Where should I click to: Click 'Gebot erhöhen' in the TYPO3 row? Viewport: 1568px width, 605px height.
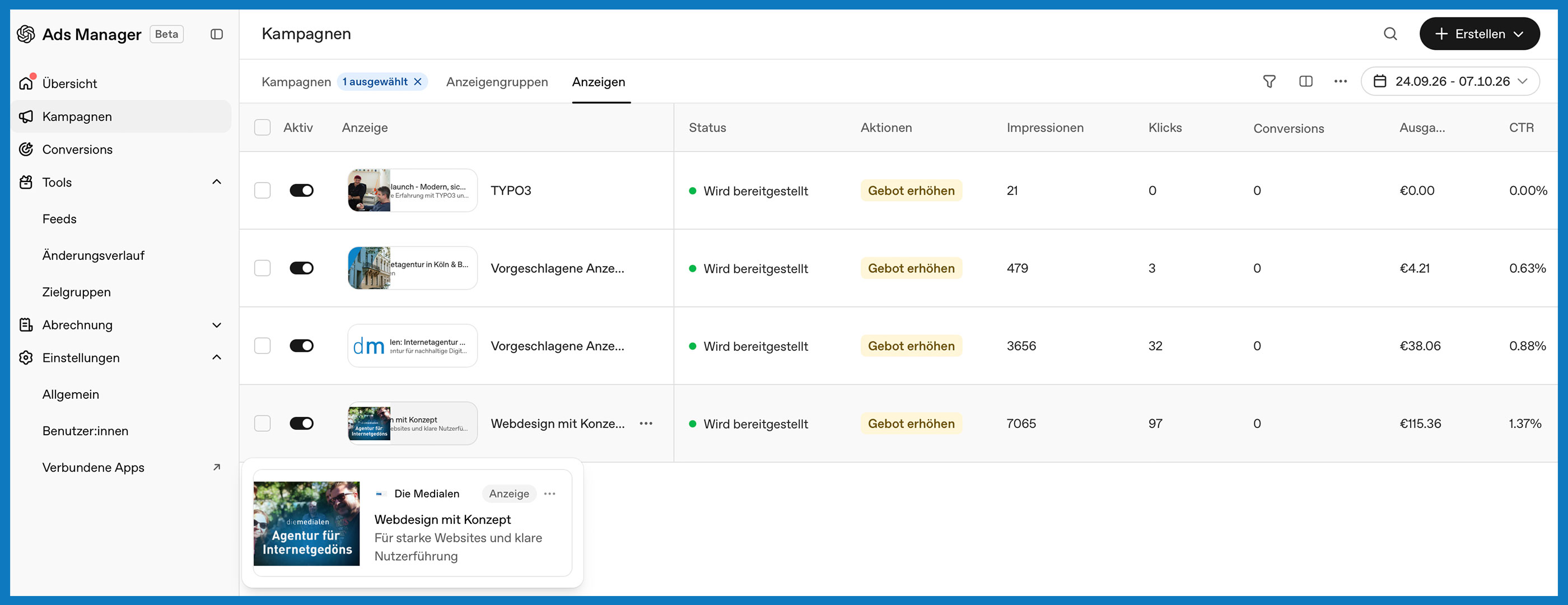pos(911,190)
